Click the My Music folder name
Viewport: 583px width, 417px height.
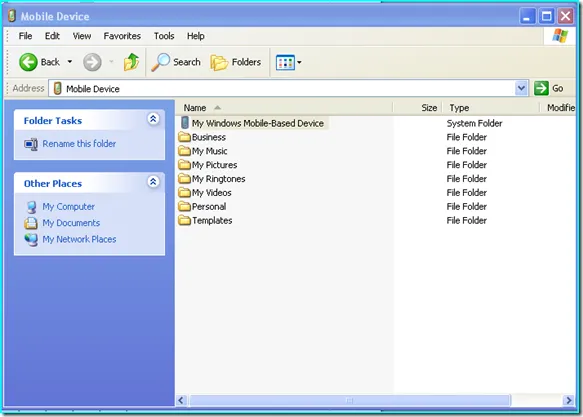[209, 151]
